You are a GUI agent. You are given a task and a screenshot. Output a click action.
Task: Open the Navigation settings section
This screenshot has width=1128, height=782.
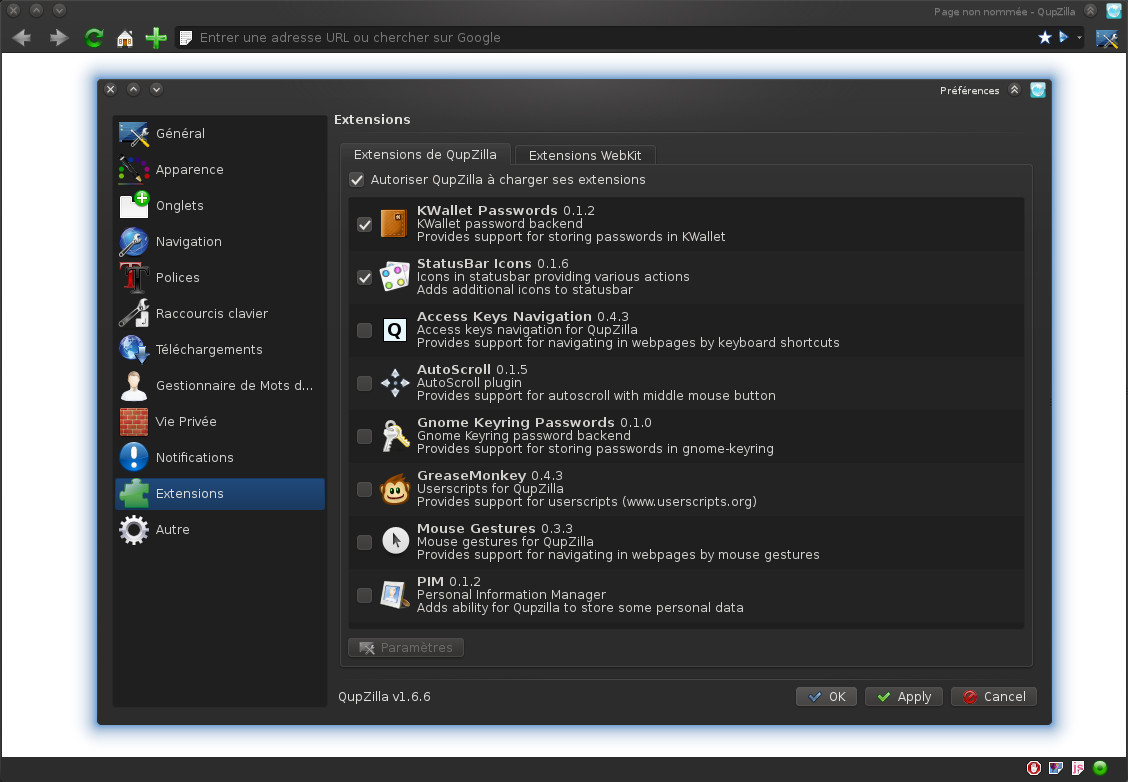[x=220, y=242]
